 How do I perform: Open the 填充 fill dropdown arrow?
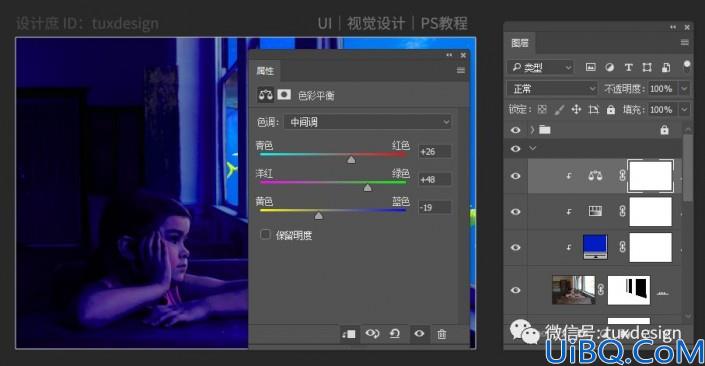pyautogui.click(x=684, y=109)
